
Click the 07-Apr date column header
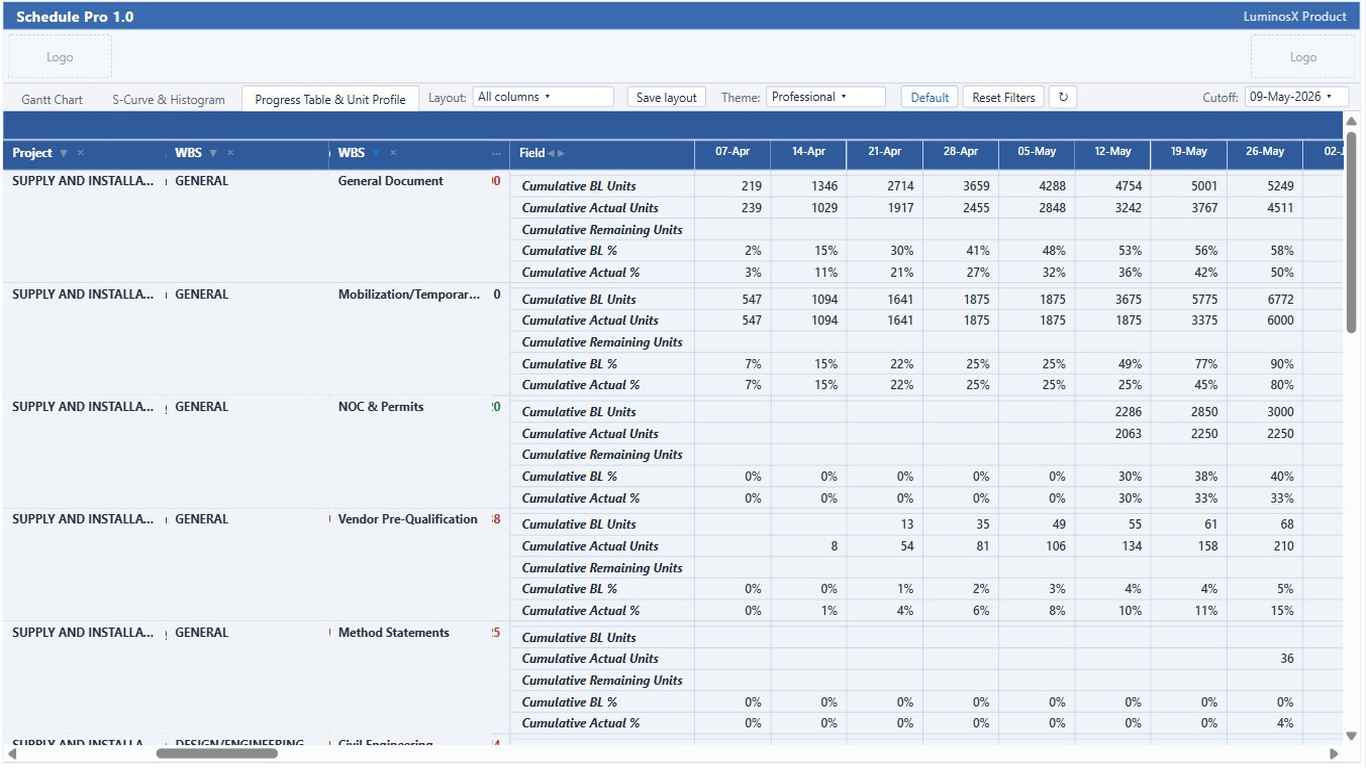point(732,152)
